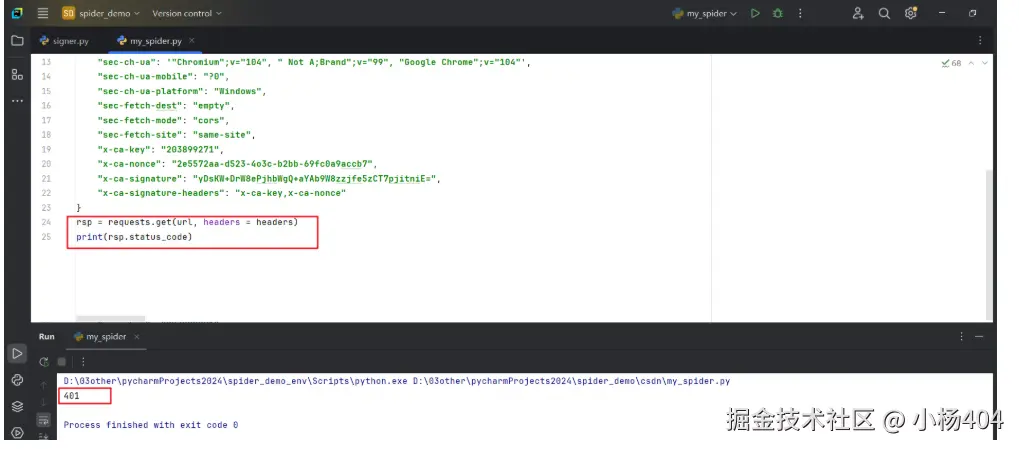Image resolution: width=1019 pixels, height=449 pixels.
Task: Click line number 25 in gutter
Action: [45, 237]
